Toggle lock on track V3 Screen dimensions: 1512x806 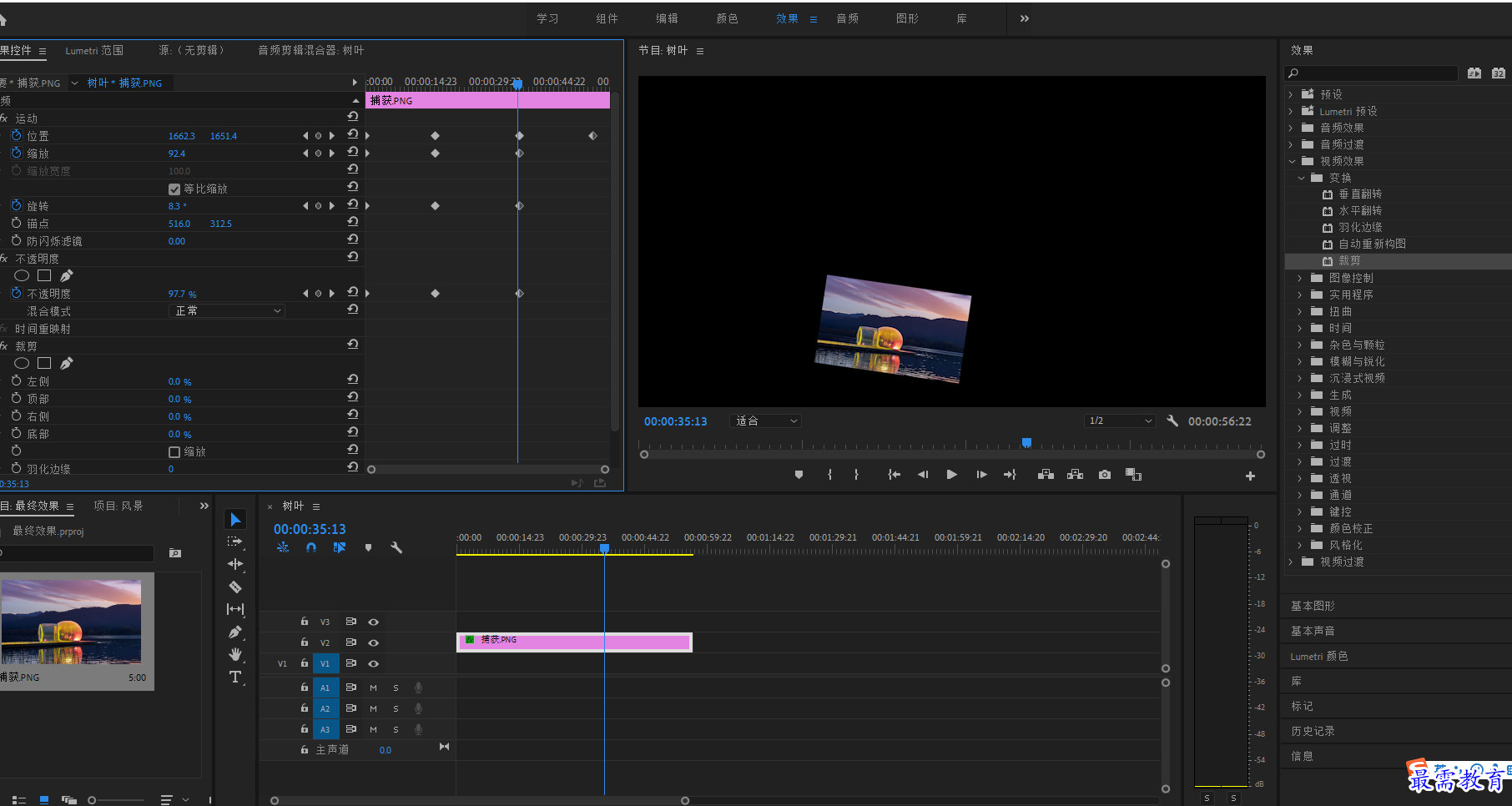pyautogui.click(x=305, y=622)
